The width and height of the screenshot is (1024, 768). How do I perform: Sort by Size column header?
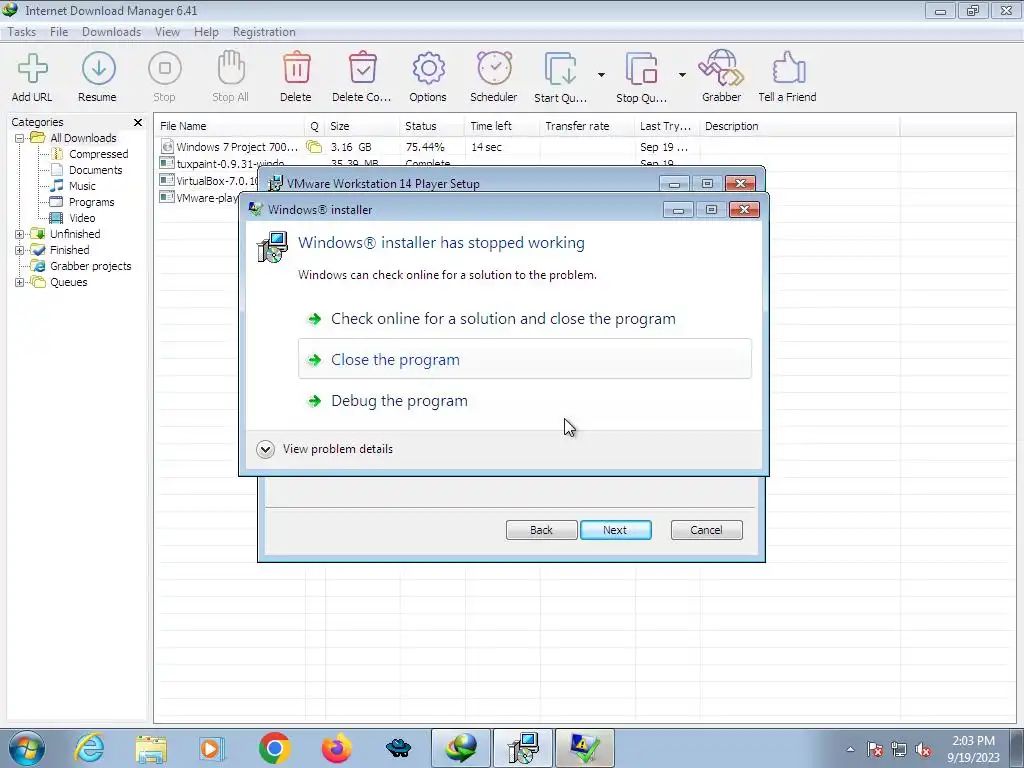362,126
